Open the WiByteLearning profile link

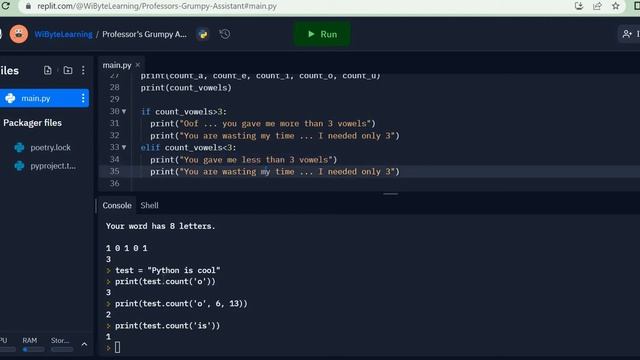point(63,34)
